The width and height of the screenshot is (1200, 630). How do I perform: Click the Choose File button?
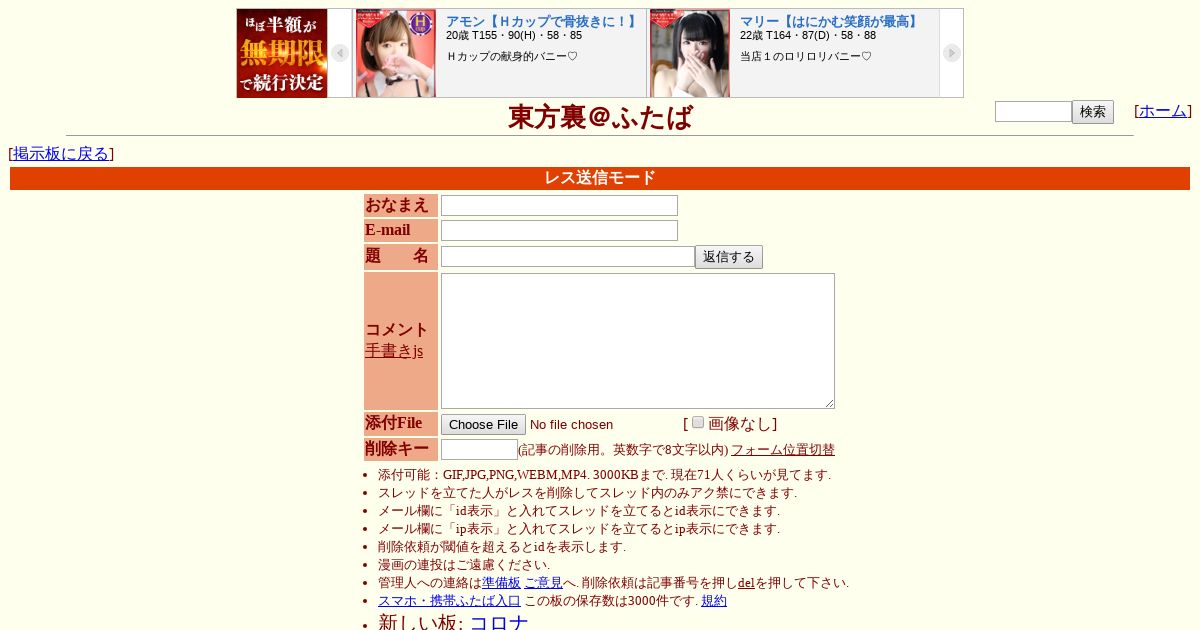point(483,425)
